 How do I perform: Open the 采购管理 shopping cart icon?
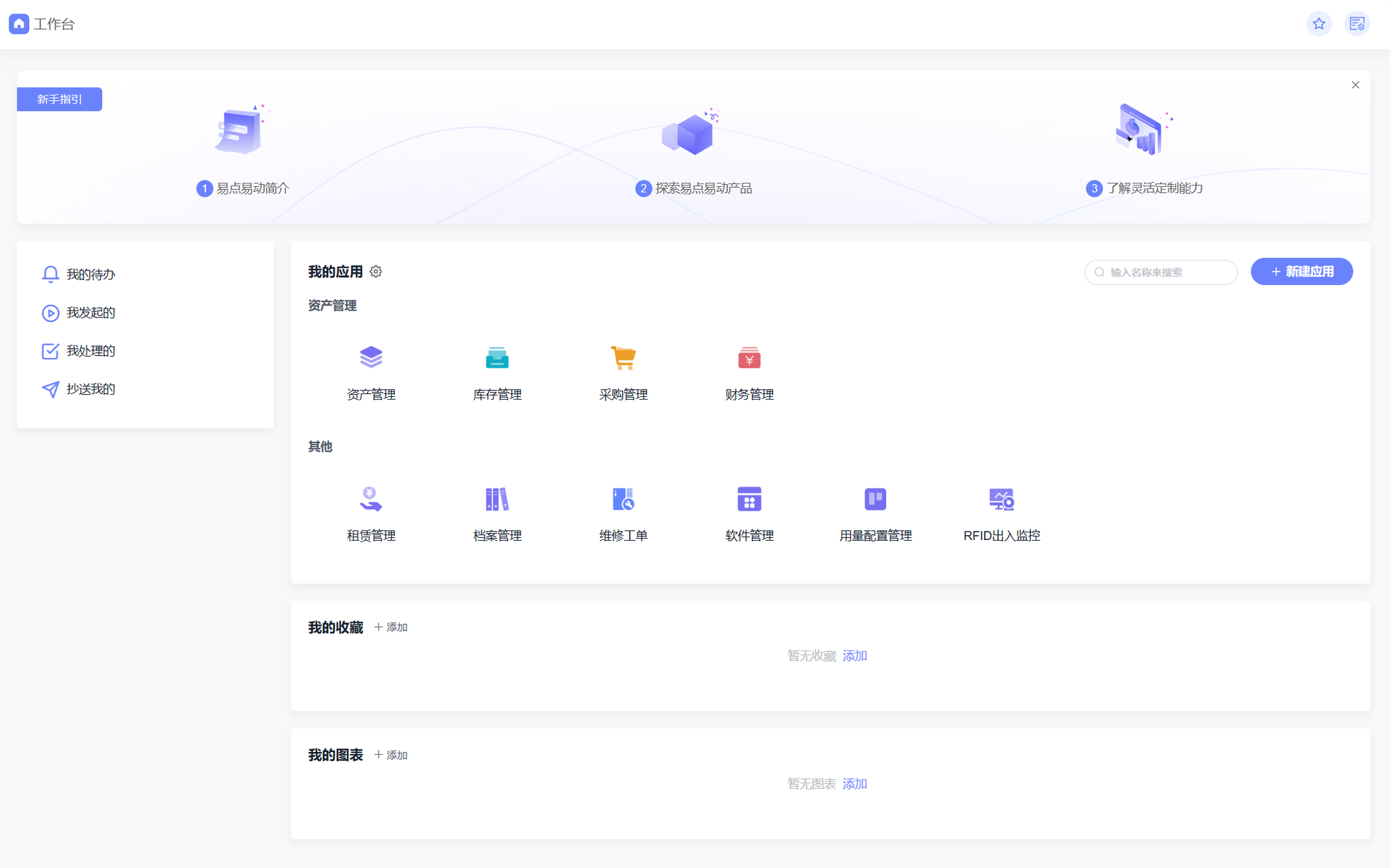(623, 358)
